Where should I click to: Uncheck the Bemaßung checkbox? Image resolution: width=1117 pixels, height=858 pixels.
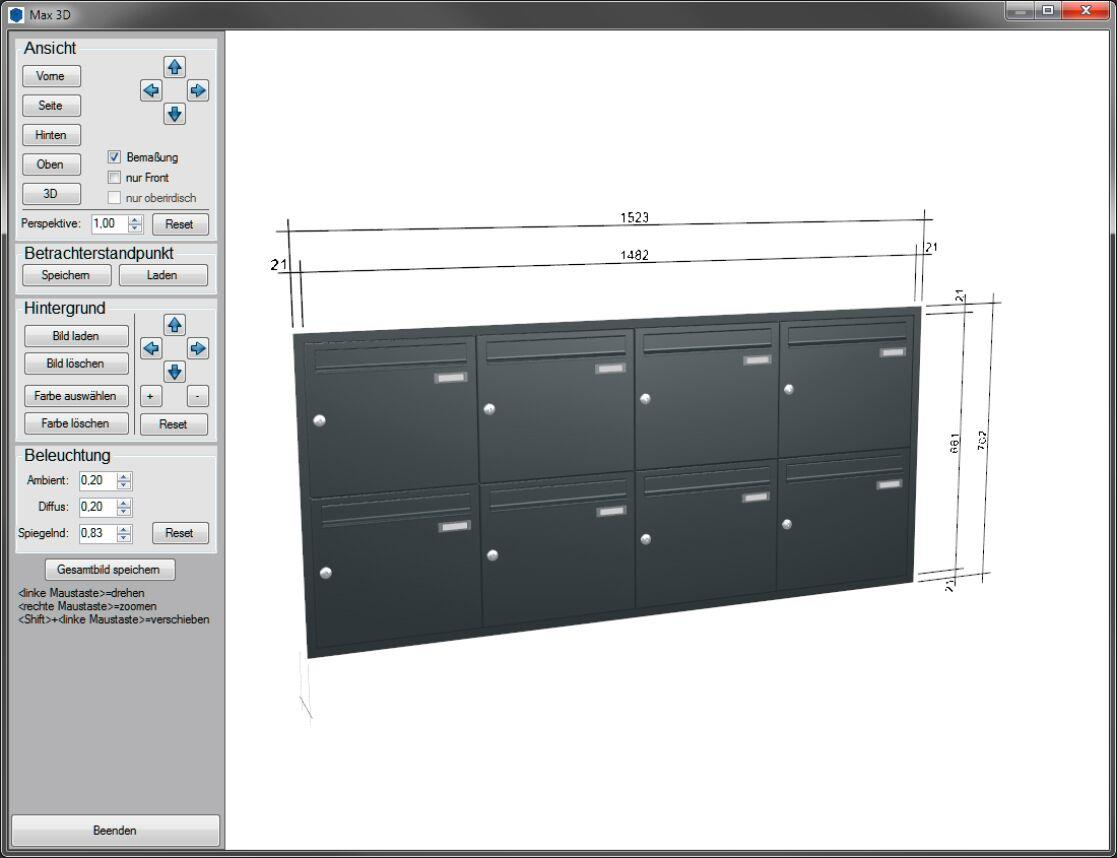point(114,157)
